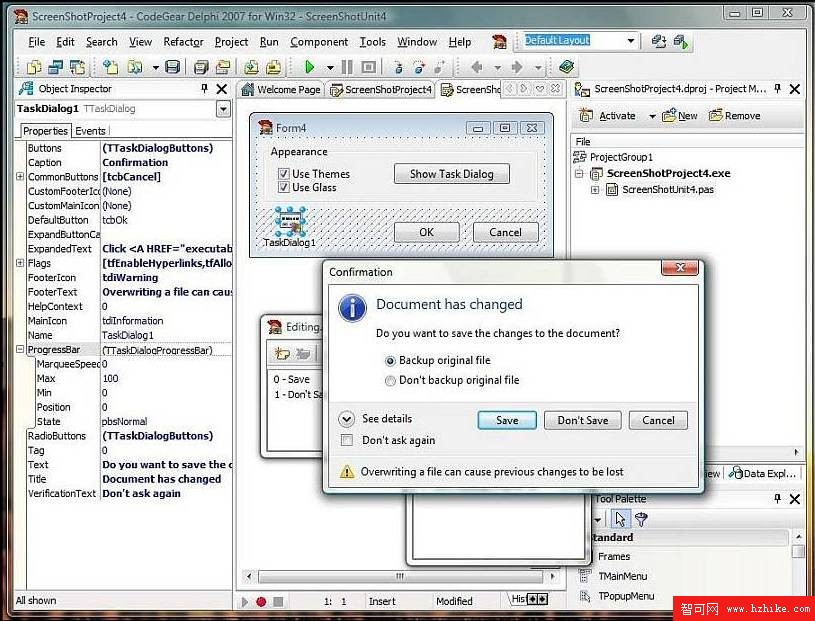Screen dimensions: 815x621
Task: Switch to the Events tab
Action: point(90,131)
